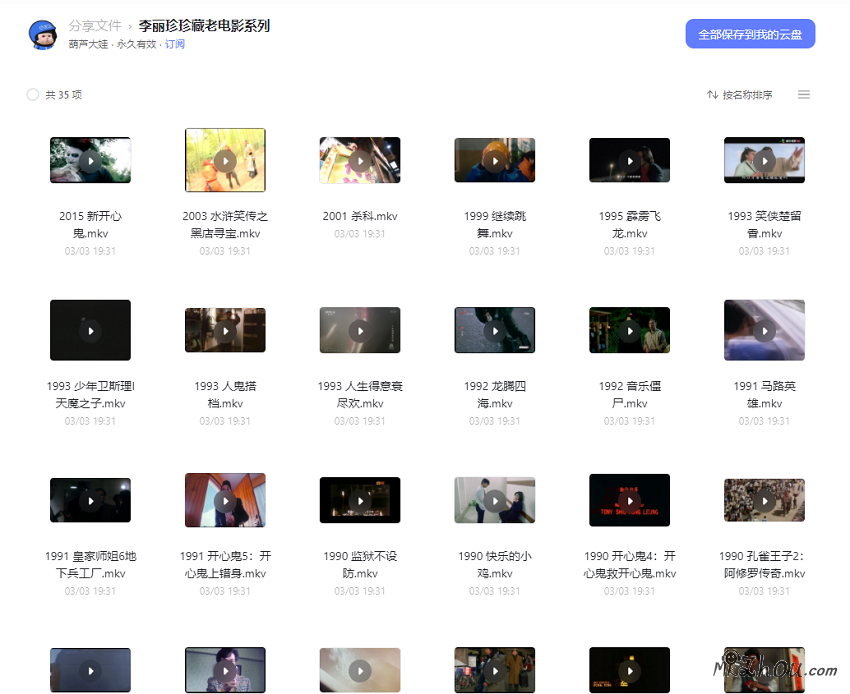Click the play icon on 1993 笑侠楚留香.mkv

click(x=764, y=160)
